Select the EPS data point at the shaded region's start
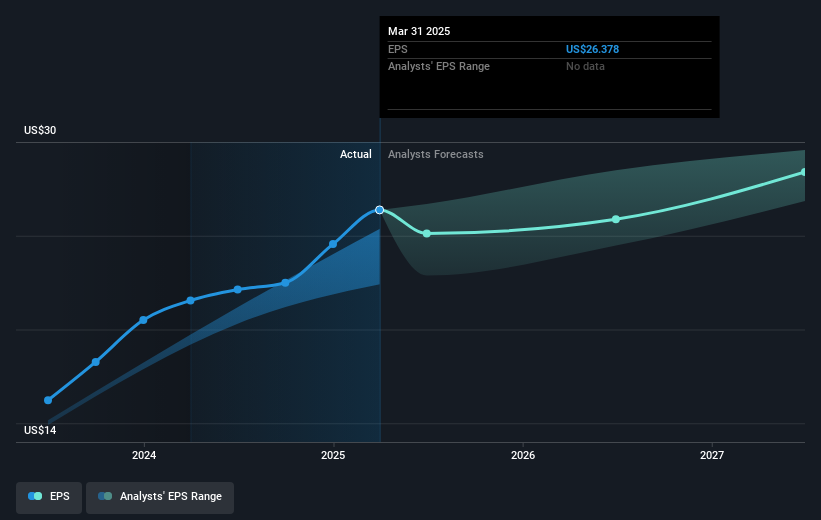Screen dimensions: 821x520 click(191, 301)
